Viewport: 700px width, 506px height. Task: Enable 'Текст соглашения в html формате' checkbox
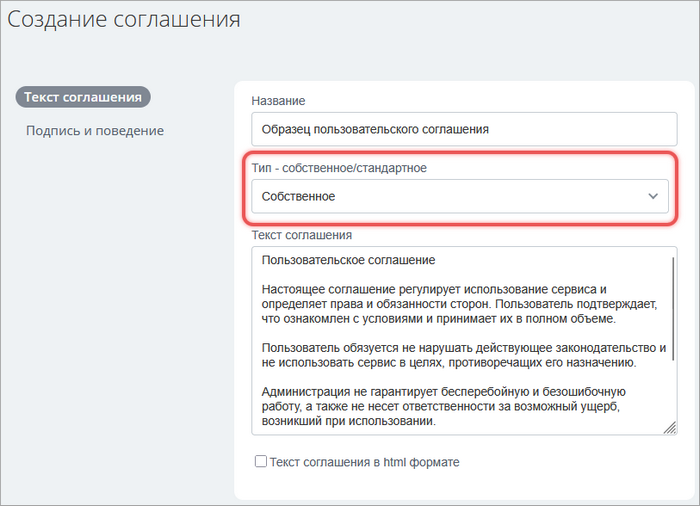tap(261, 462)
